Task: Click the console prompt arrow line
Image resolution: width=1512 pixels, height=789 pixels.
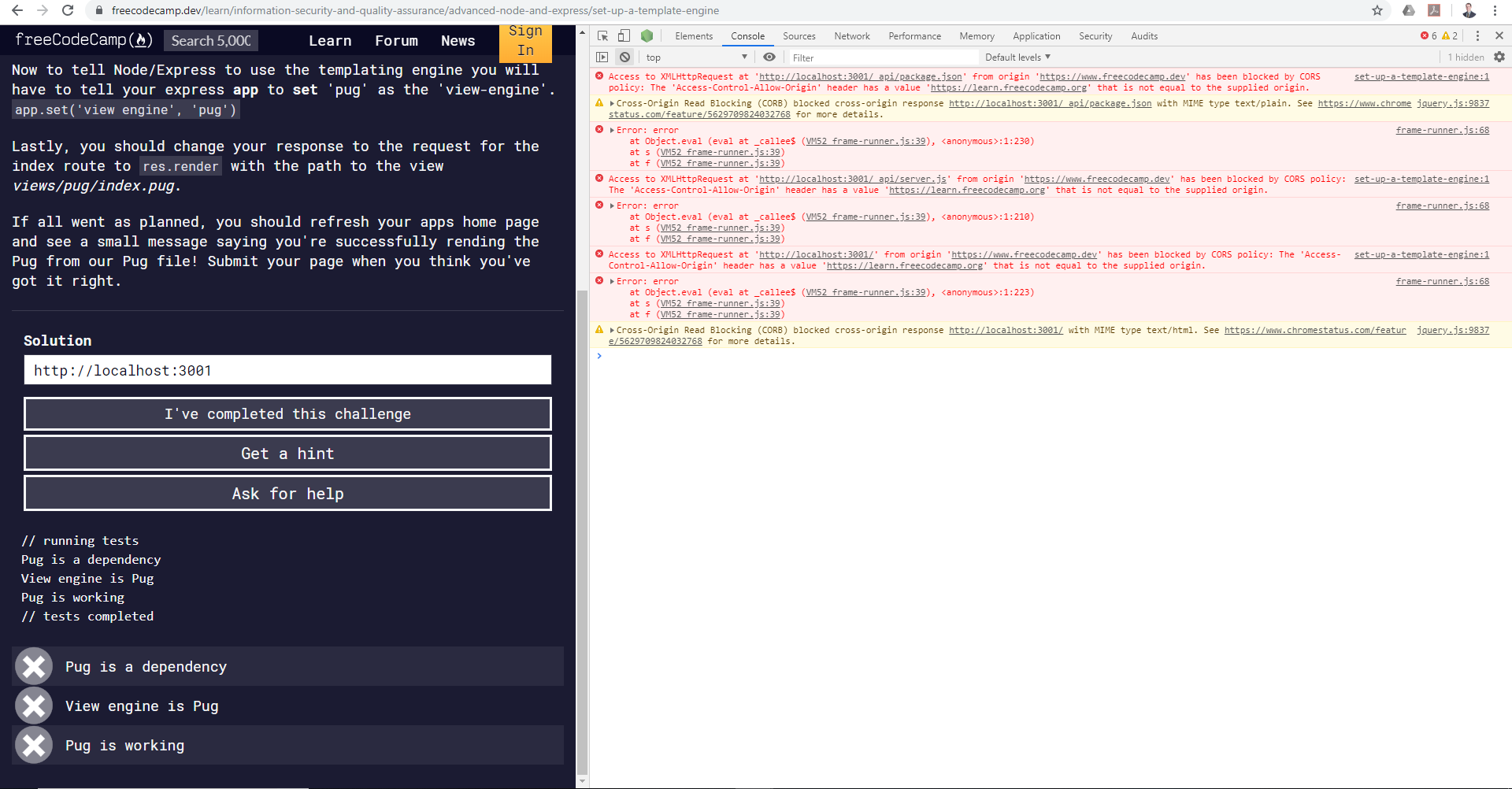Action: (x=1051, y=356)
